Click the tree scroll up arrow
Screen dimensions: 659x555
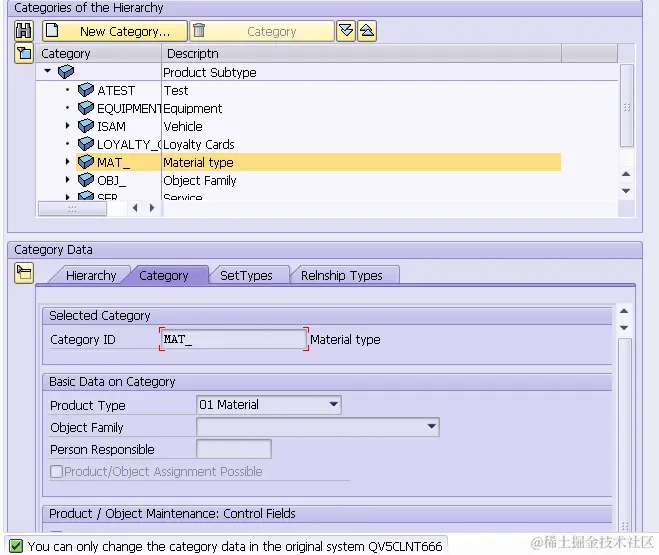pos(626,174)
